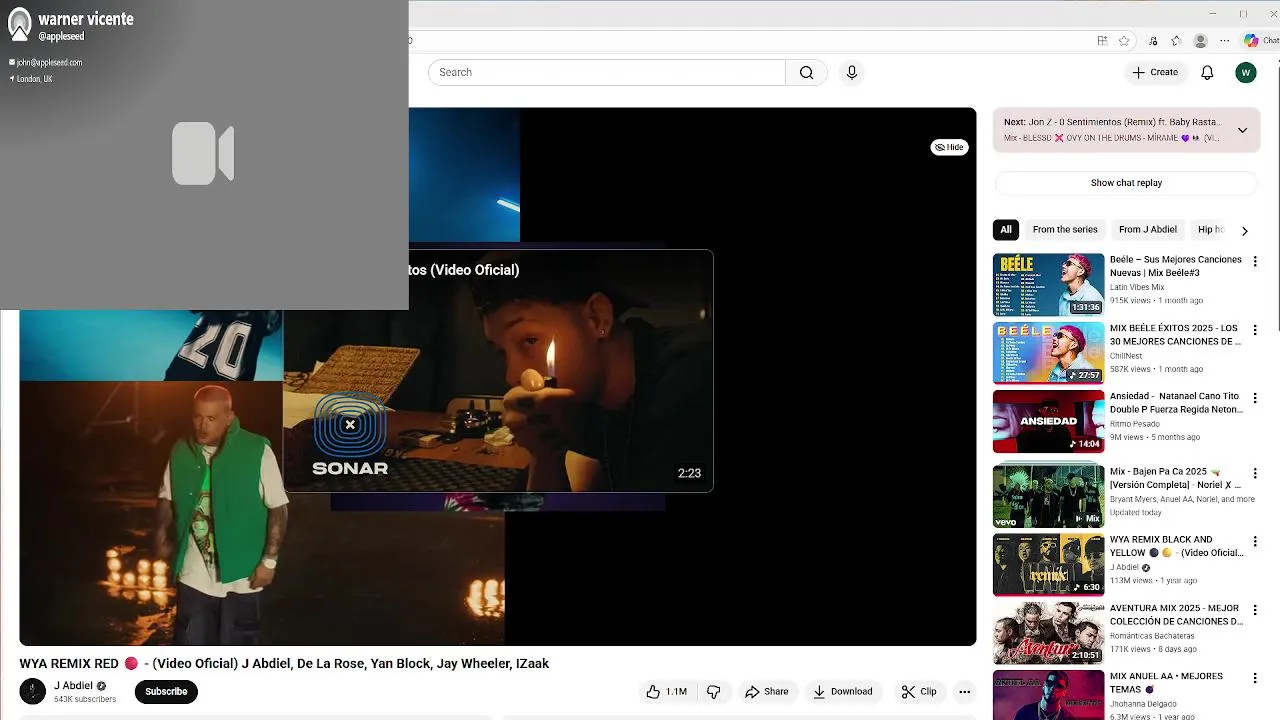Download the video
Viewport: 1280px width, 720px height.
pos(842,691)
